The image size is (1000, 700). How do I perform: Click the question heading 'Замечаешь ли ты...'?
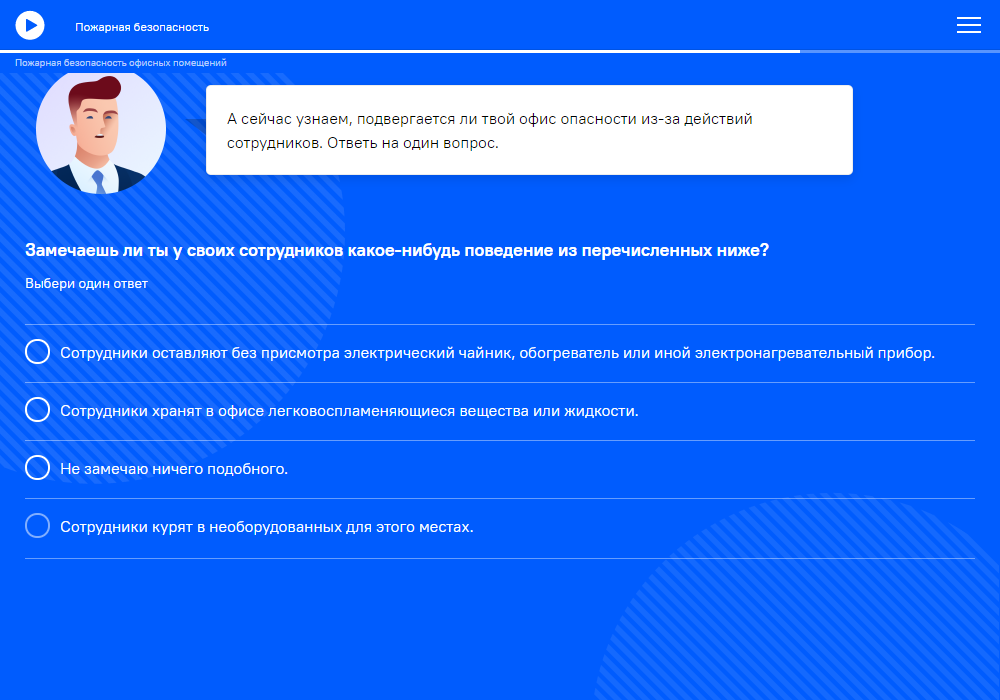(x=397, y=250)
